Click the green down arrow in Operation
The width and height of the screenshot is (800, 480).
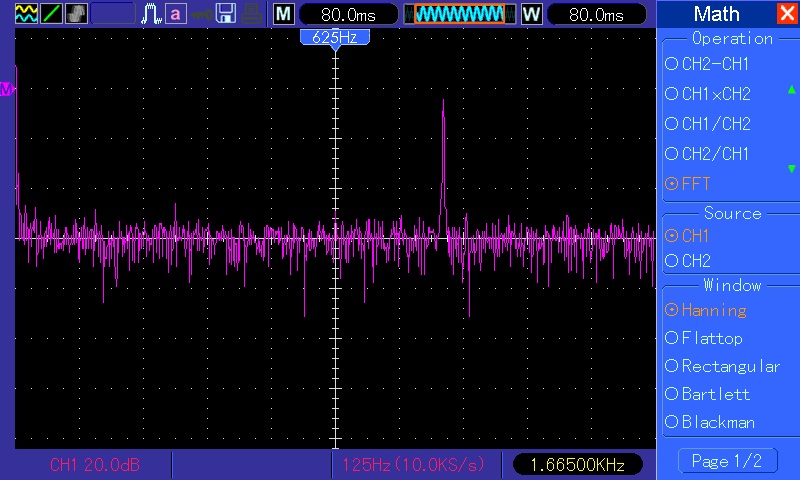pos(791,169)
